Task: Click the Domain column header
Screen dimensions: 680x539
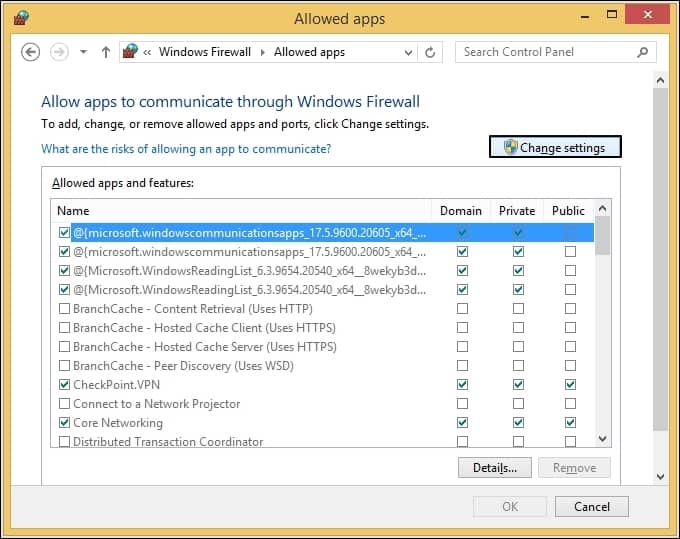Action: coord(461,211)
